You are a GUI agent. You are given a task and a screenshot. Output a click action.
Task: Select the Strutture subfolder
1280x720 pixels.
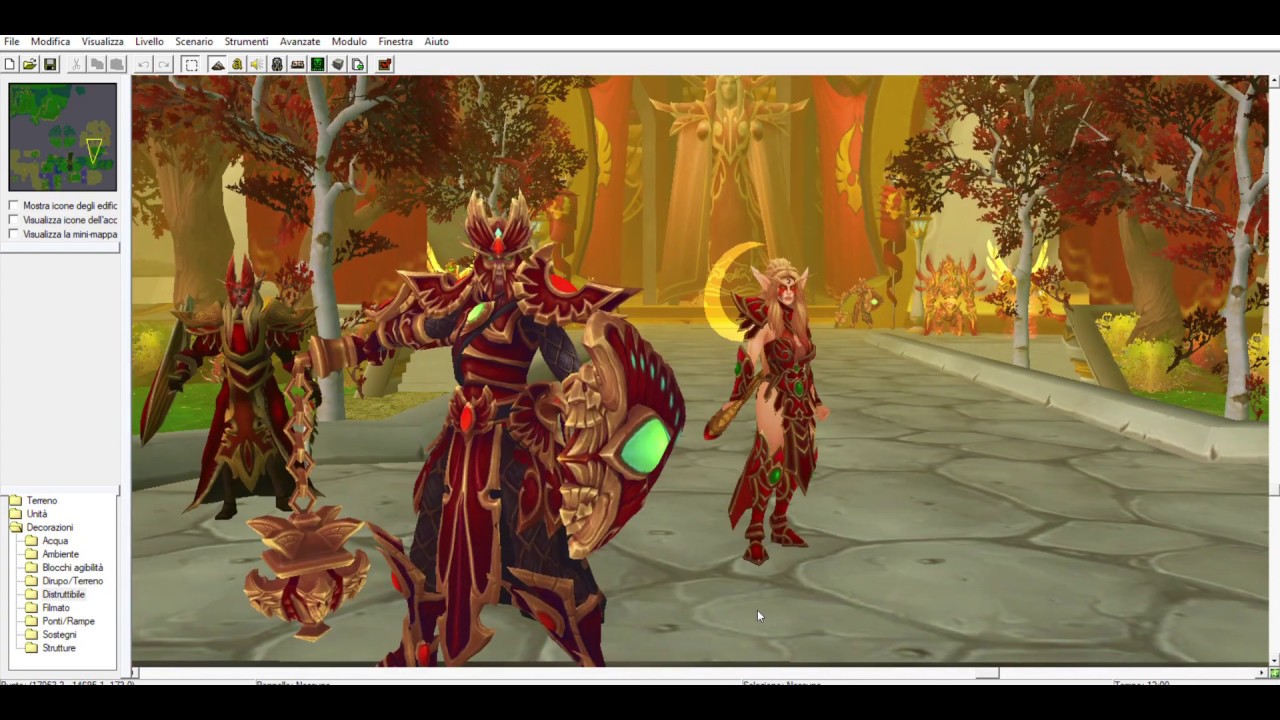coord(58,648)
